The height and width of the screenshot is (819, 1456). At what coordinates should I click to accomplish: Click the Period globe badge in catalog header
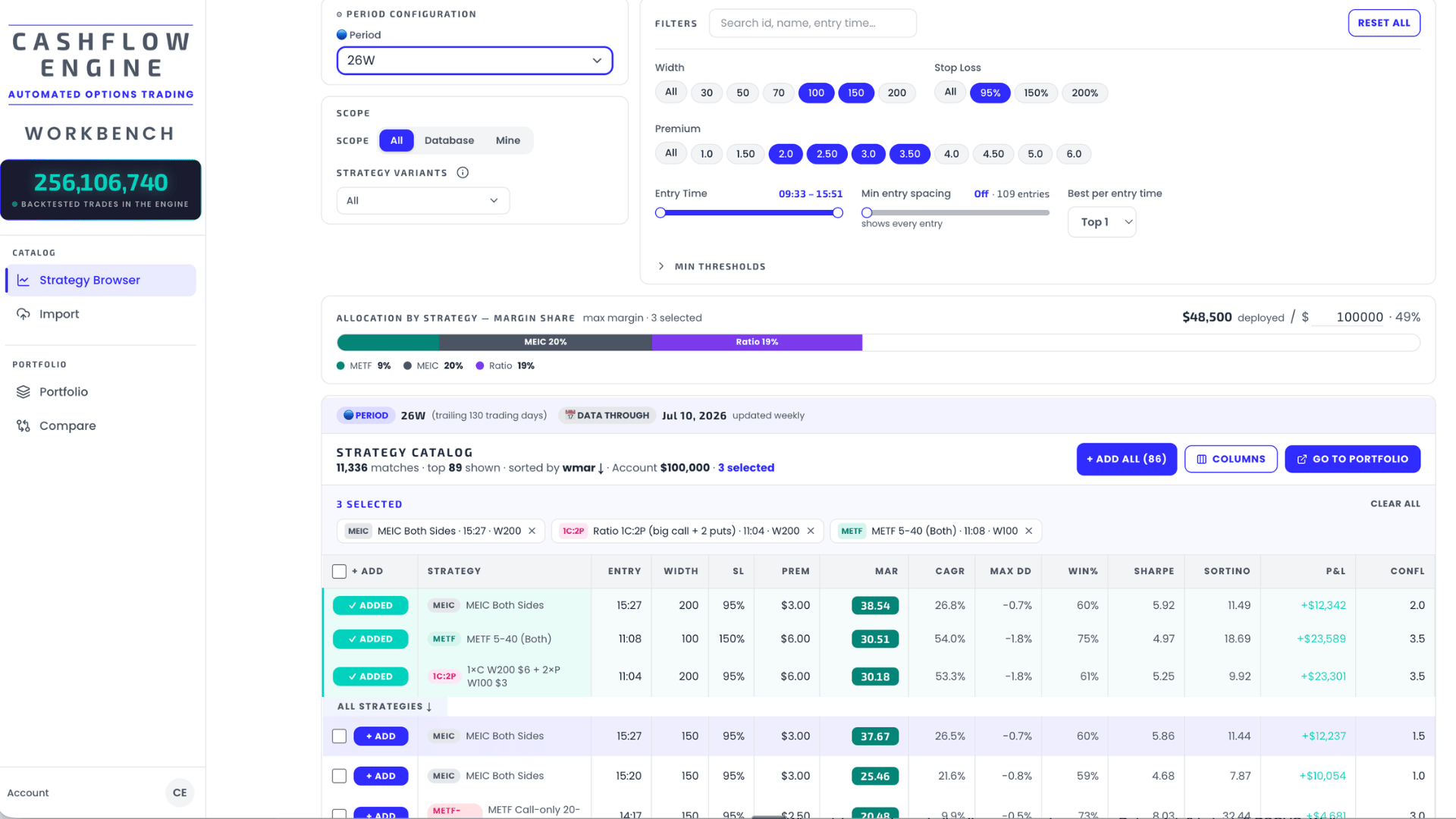pyautogui.click(x=366, y=416)
